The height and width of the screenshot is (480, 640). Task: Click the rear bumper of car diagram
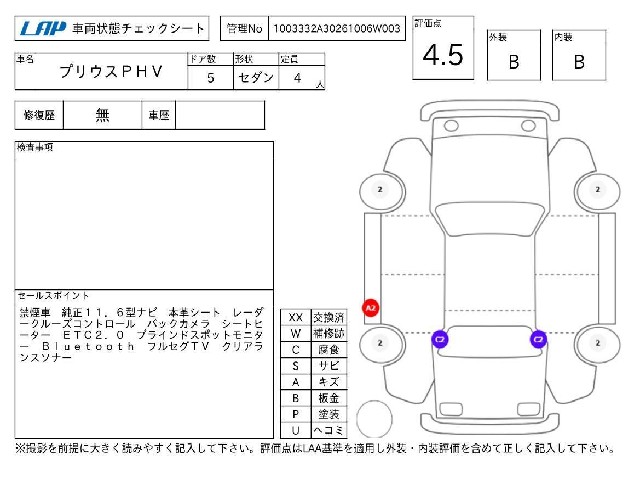(490, 424)
